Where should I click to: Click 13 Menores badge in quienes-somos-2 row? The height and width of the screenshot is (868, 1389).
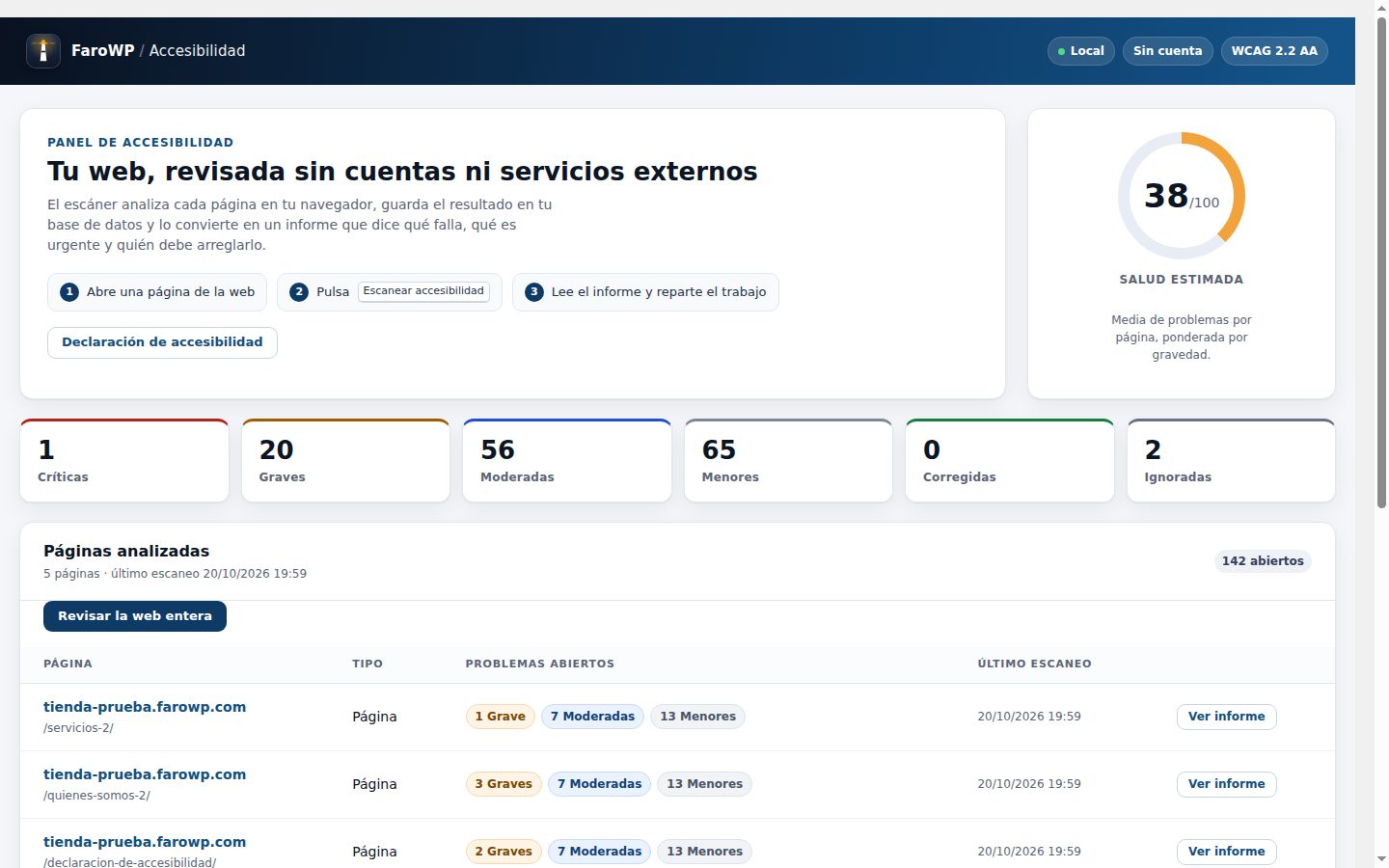click(705, 784)
